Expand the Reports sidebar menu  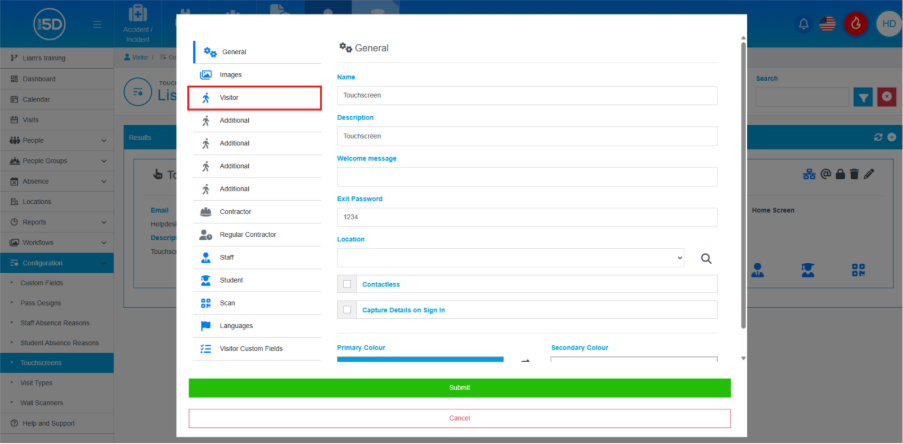[56, 222]
